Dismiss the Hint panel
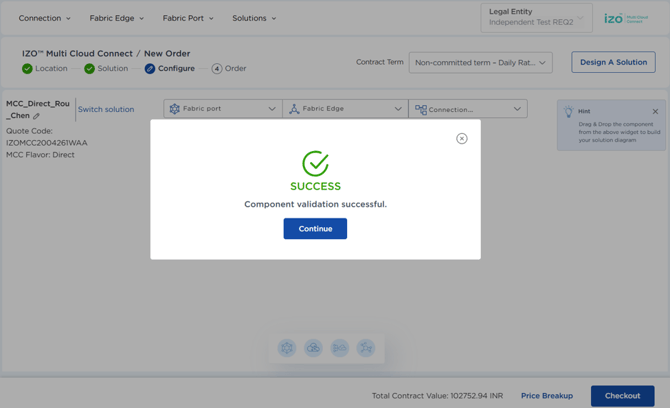The image size is (670, 408). point(655,112)
